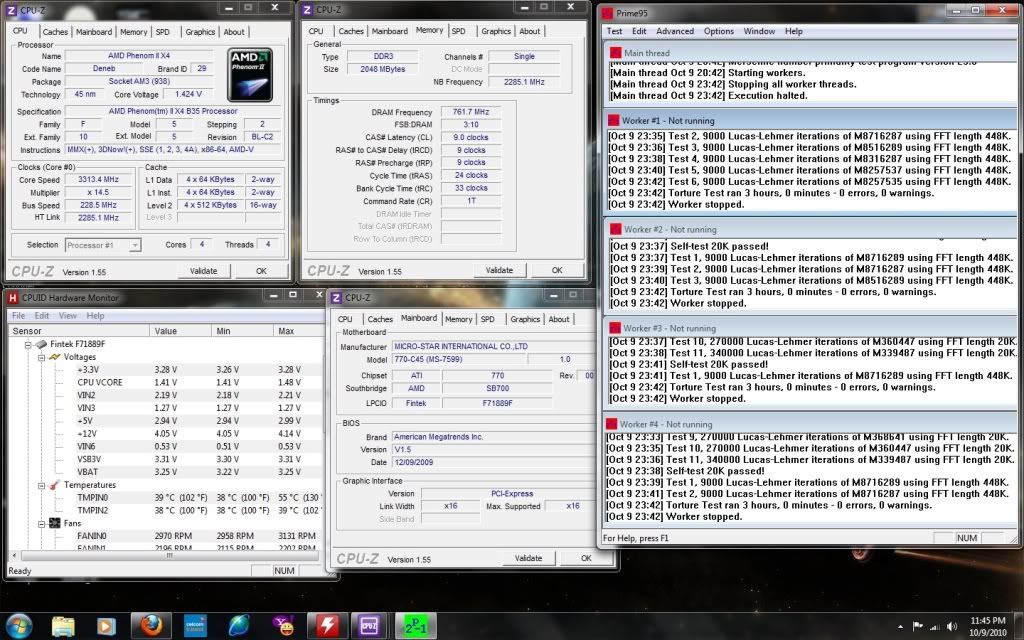1024x640 pixels.
Task: Open the View menu in Hardware Monitor
Action: (68, 316)
